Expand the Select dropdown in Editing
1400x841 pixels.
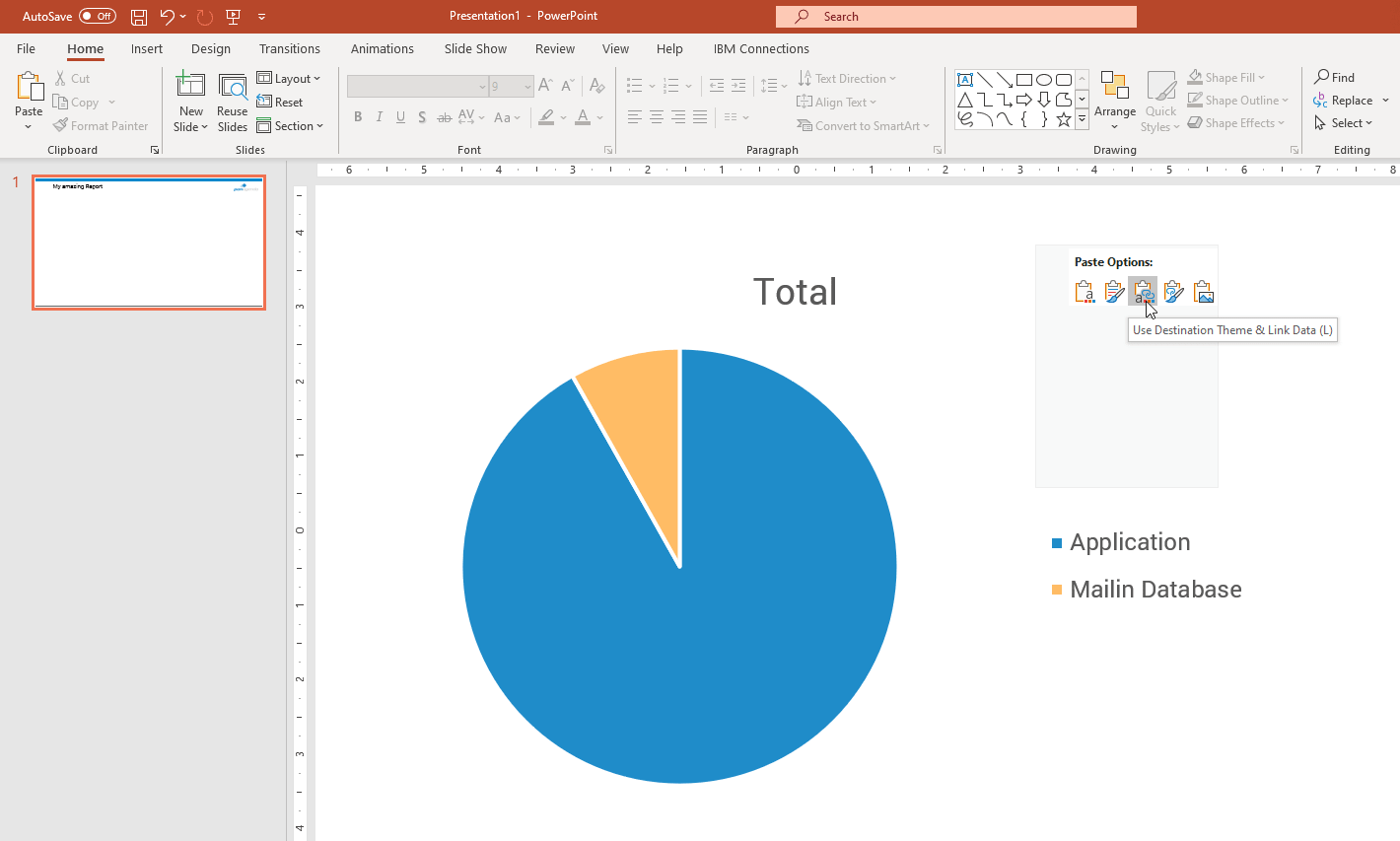click(x=1344, y=123)
